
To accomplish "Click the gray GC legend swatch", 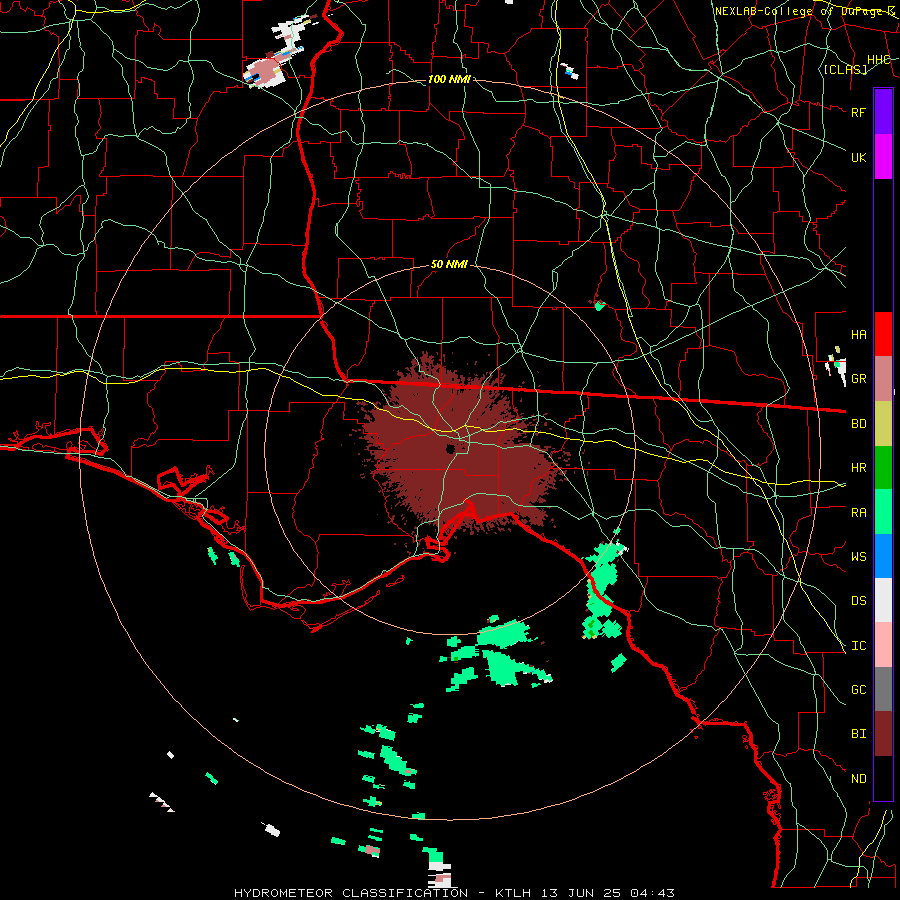I will coord(883,689).
